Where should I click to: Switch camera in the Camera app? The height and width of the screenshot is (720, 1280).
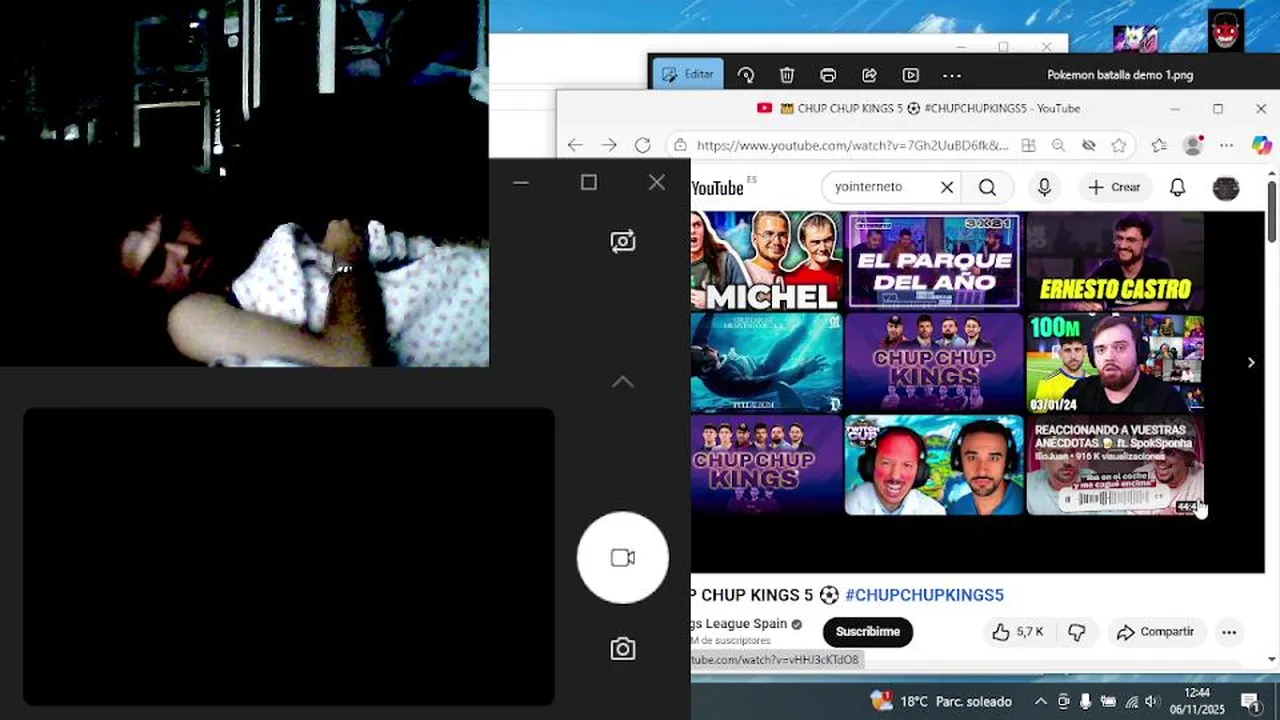[622, 241]
